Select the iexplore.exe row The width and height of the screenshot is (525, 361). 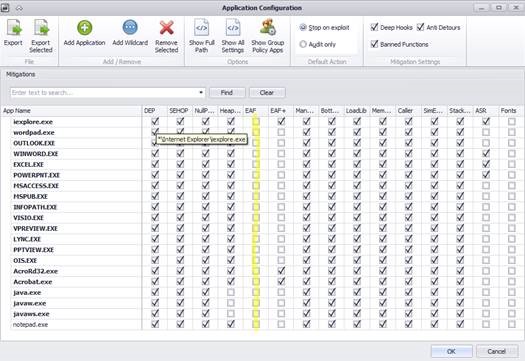coord(267,122)
